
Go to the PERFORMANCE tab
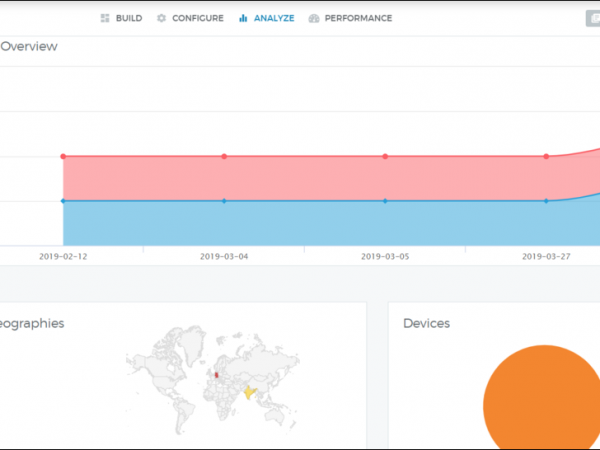(358, 18)
